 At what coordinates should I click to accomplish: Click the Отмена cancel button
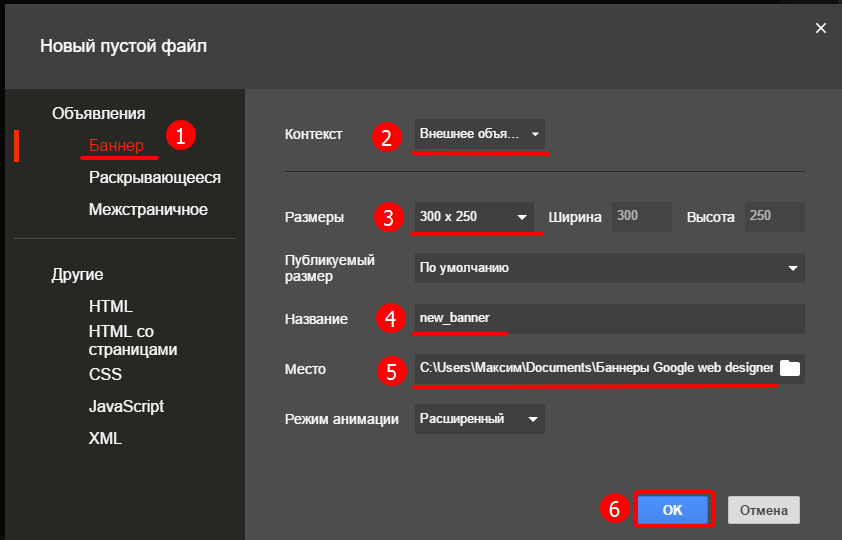coord(764,509)
